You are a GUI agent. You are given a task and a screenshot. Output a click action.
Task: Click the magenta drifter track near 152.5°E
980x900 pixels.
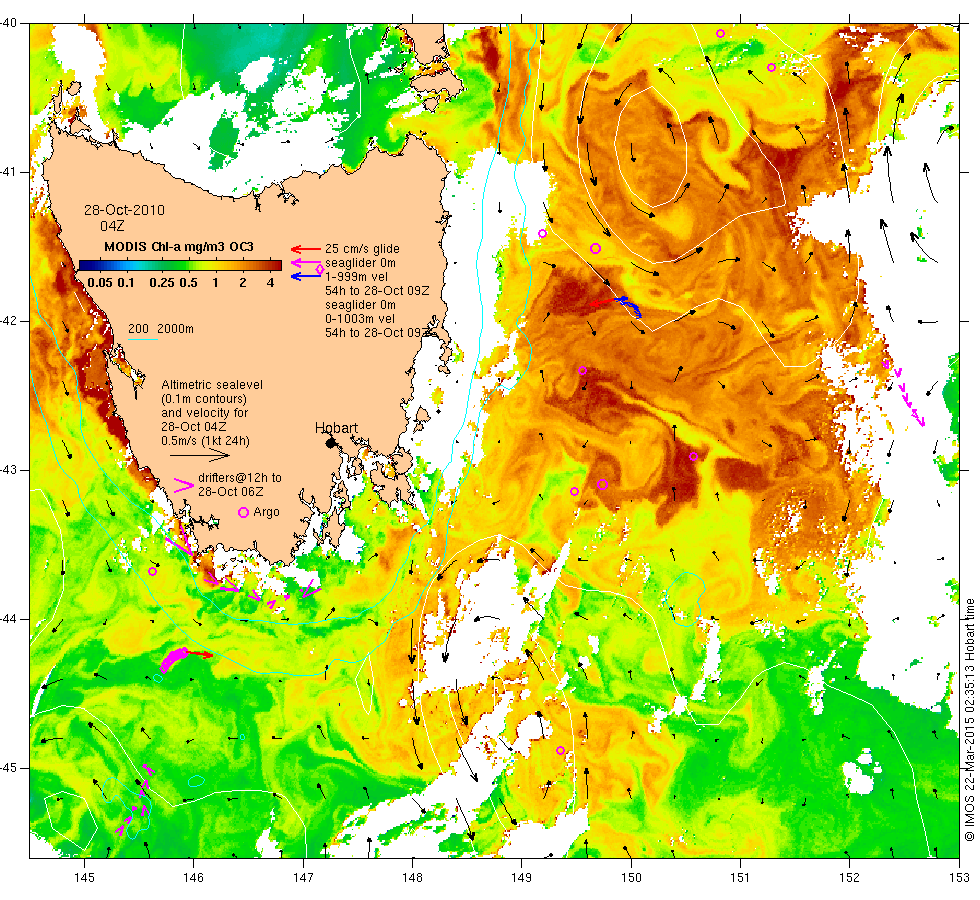[x=904, y=394]
